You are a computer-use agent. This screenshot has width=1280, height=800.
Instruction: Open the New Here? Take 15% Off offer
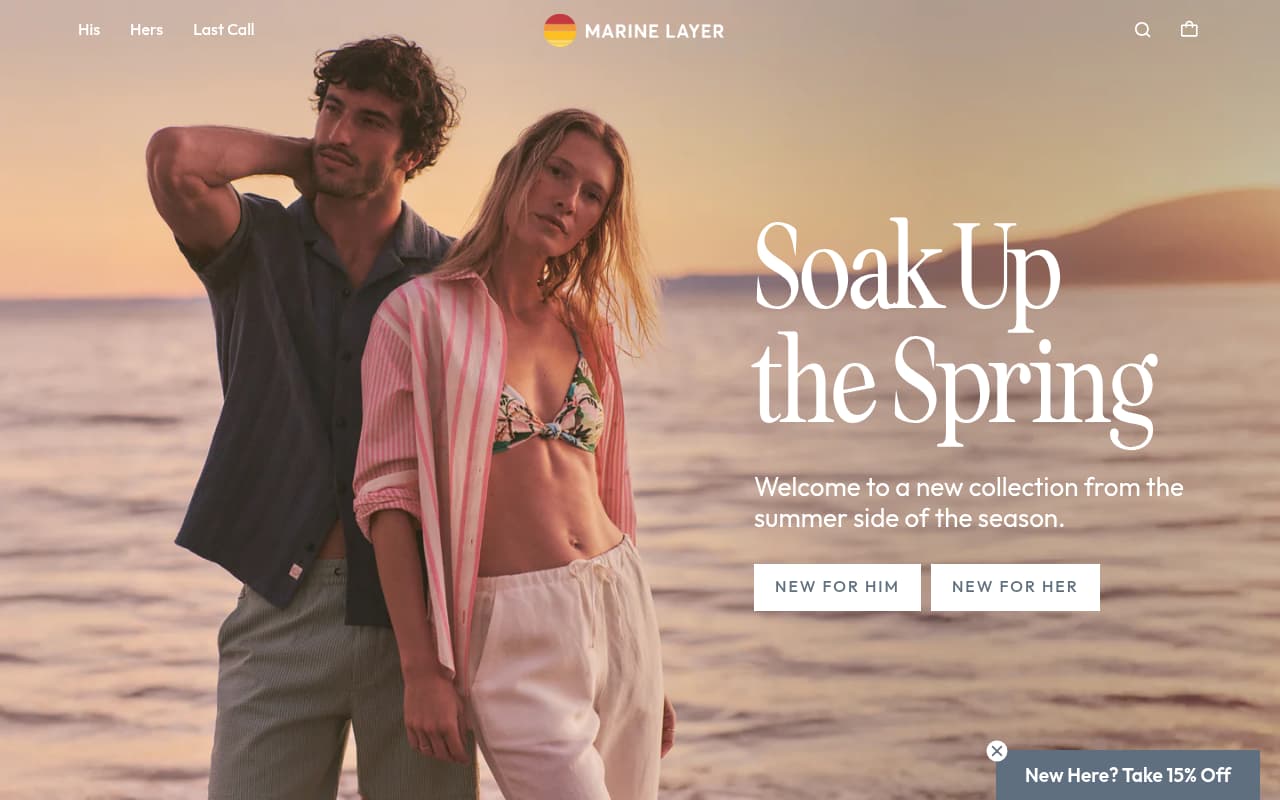click(1128, 775)
